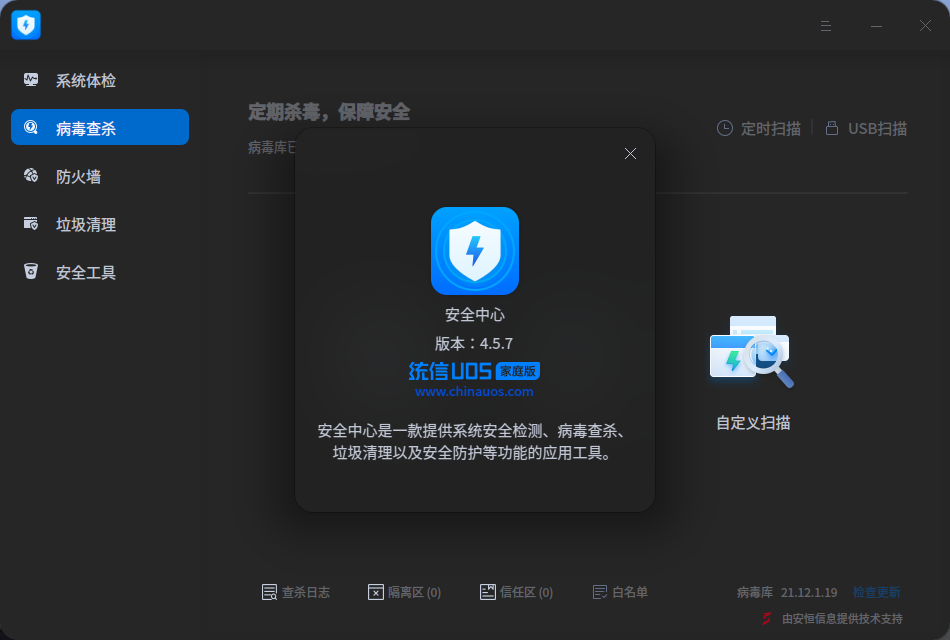Click the 白名单 whitelist icon

point(600,591)
